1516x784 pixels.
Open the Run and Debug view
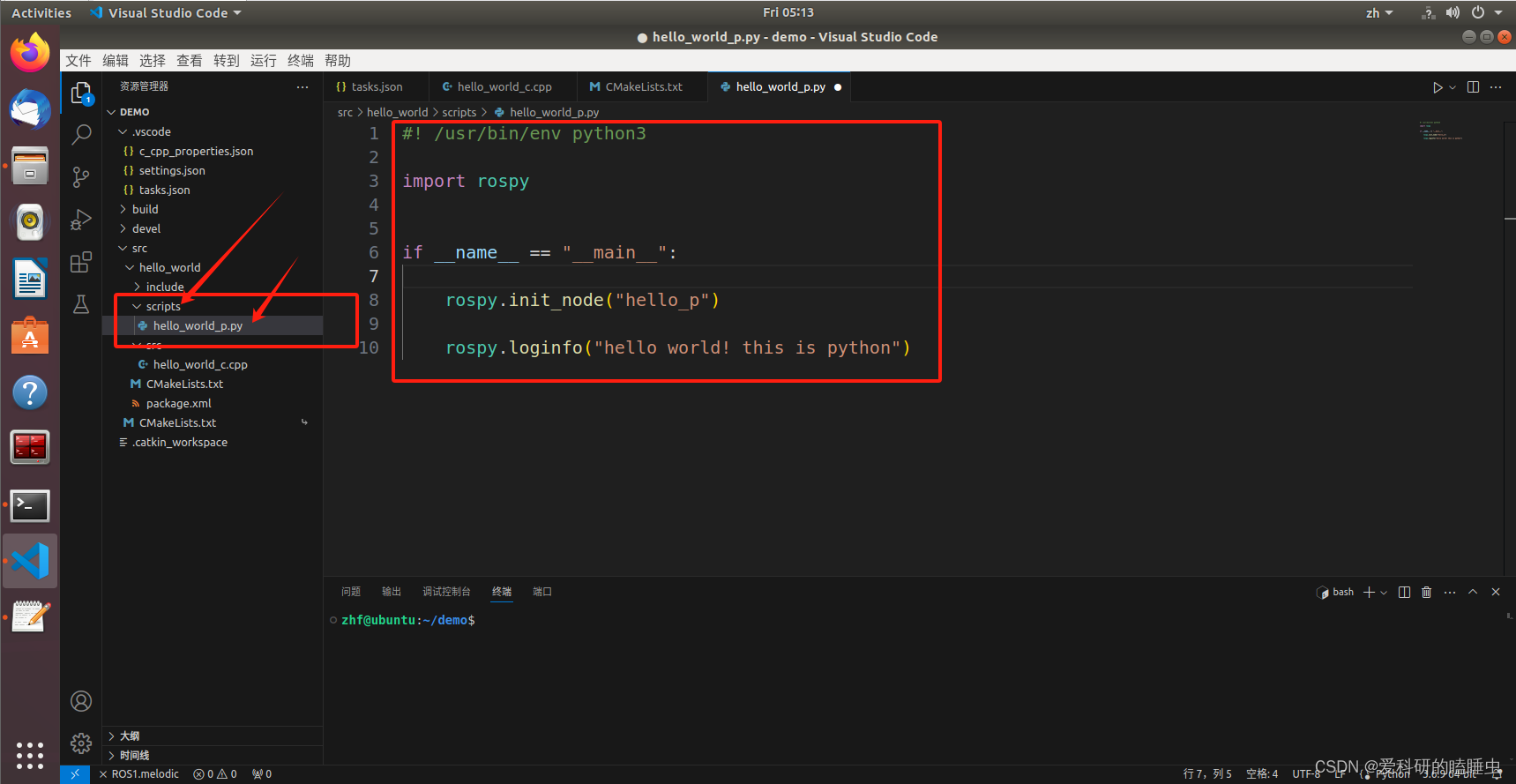[81, 220]
